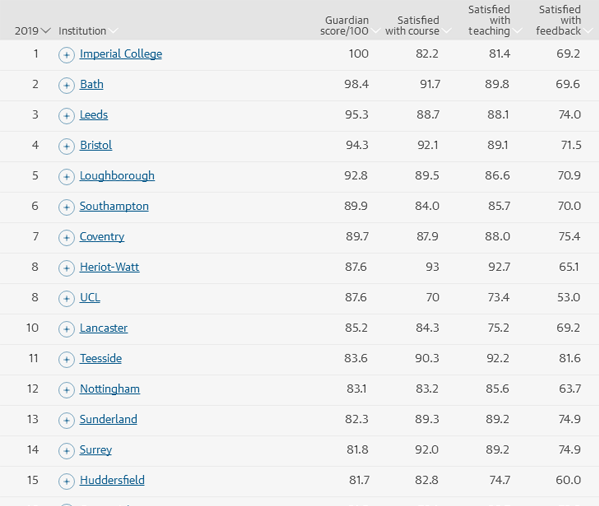Viewport: 599px width, 506px height.
Task: Sort by Institution column chevron
Action: [113, 31]
